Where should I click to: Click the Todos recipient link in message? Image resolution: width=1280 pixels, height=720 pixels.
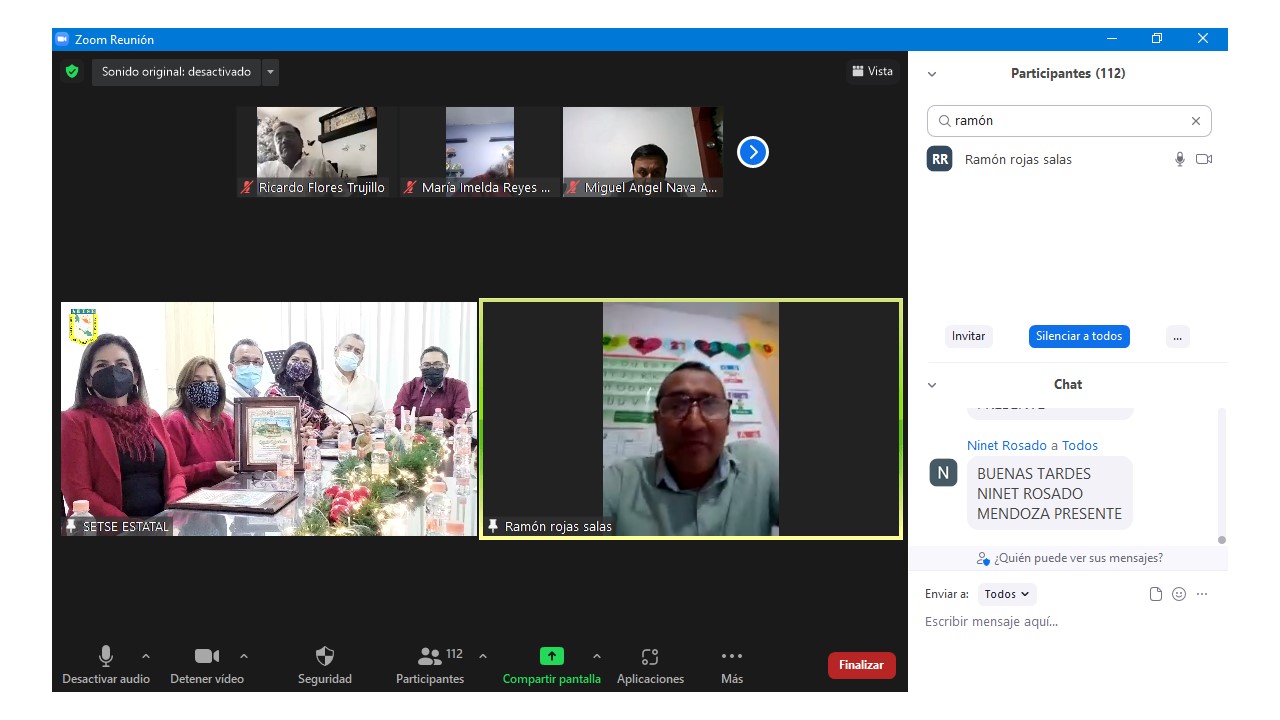1080,445
